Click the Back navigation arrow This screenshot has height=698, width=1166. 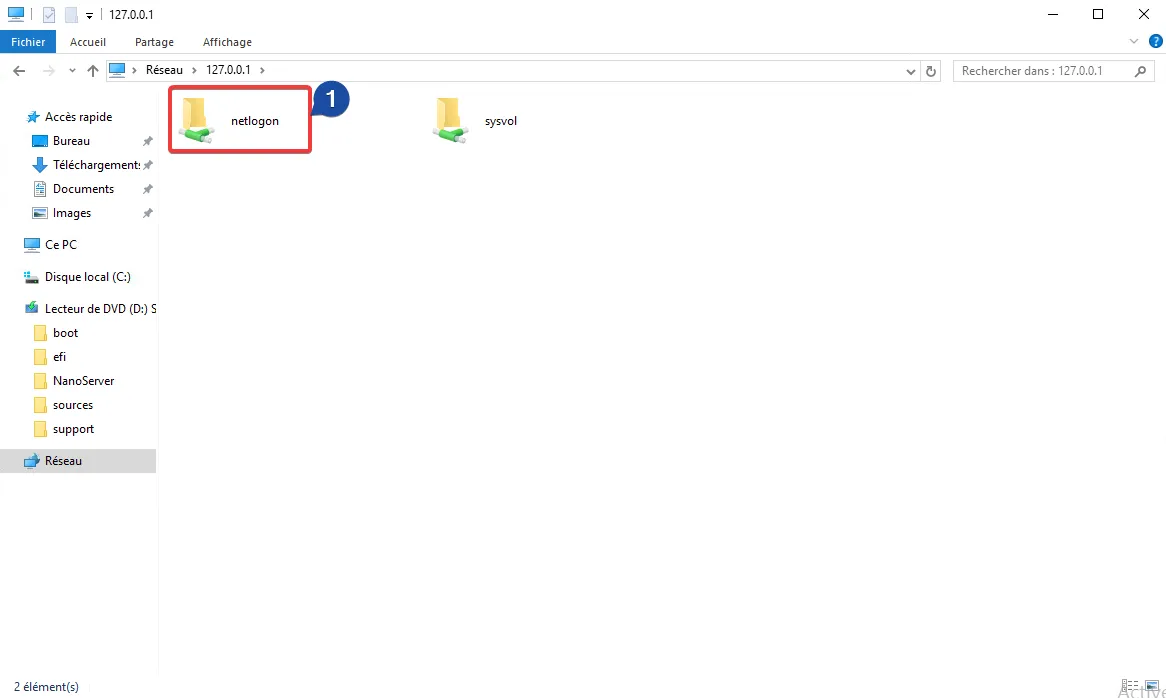pos(18,71)
